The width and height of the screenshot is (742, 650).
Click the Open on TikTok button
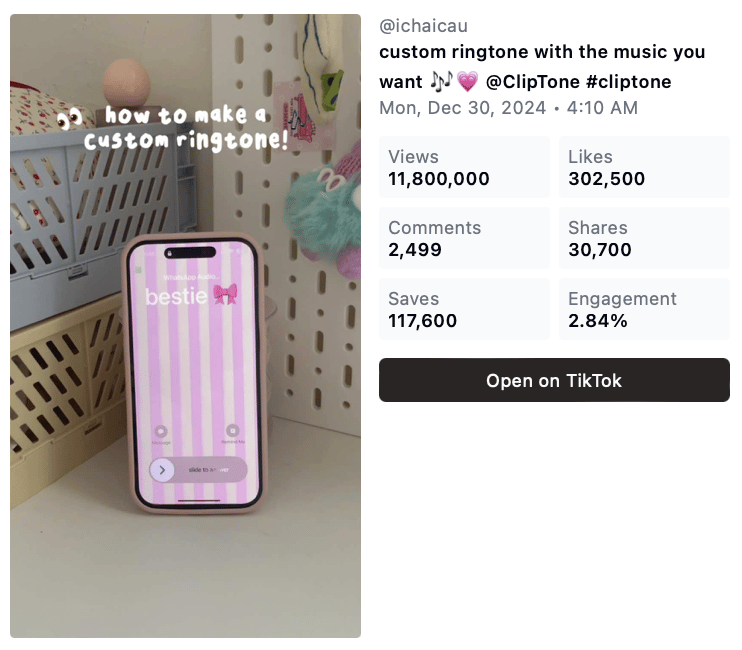point(554,380)
